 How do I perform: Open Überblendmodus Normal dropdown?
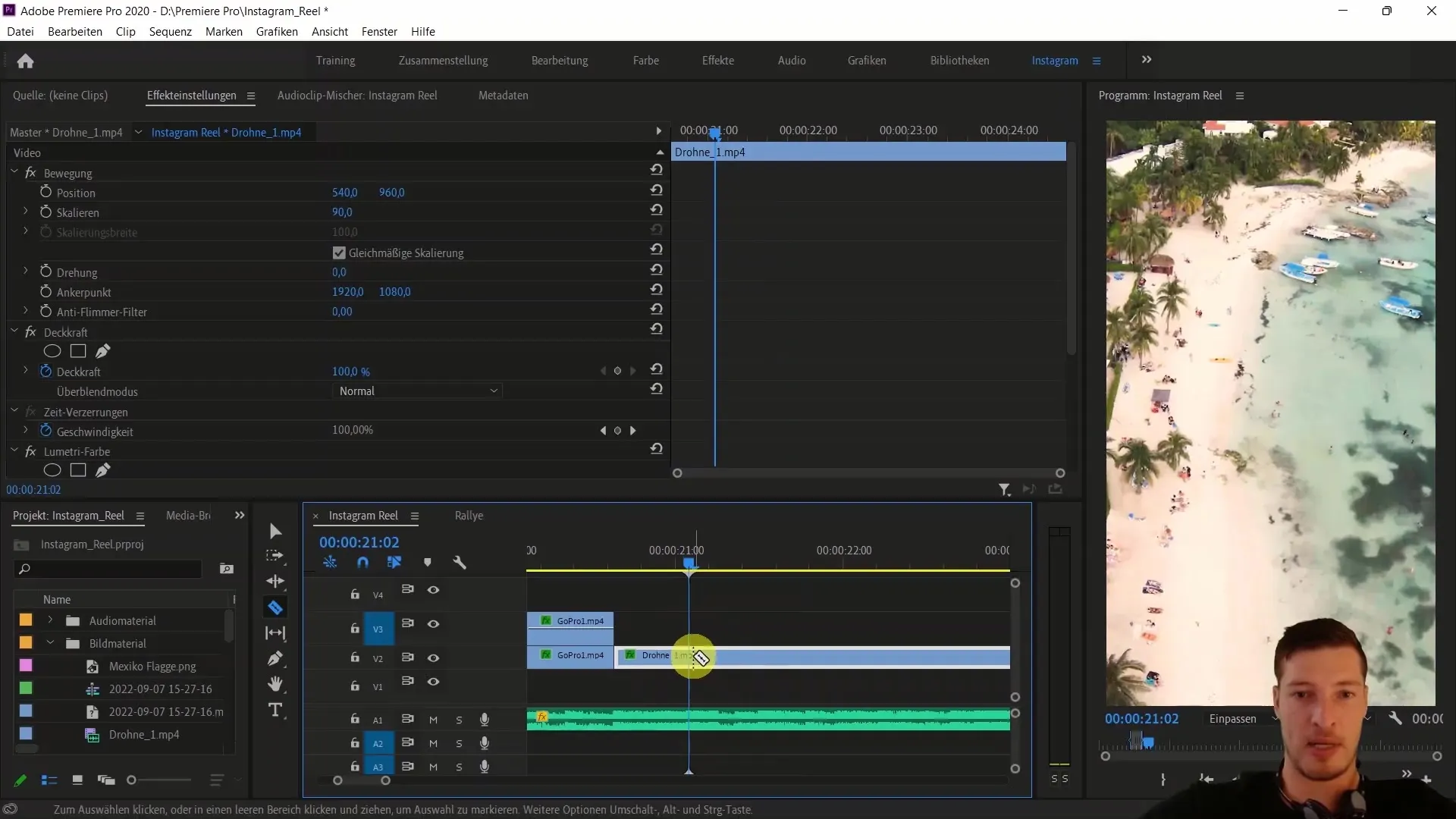point(417,391)
